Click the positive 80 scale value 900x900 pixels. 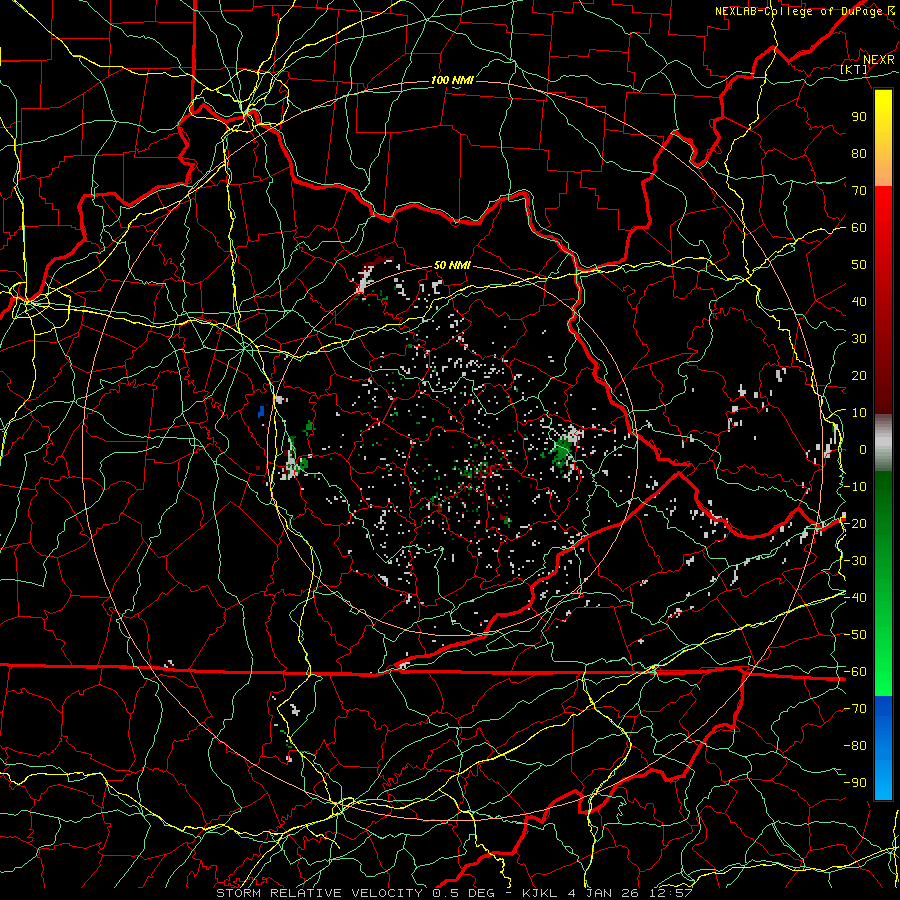point(859,153)
